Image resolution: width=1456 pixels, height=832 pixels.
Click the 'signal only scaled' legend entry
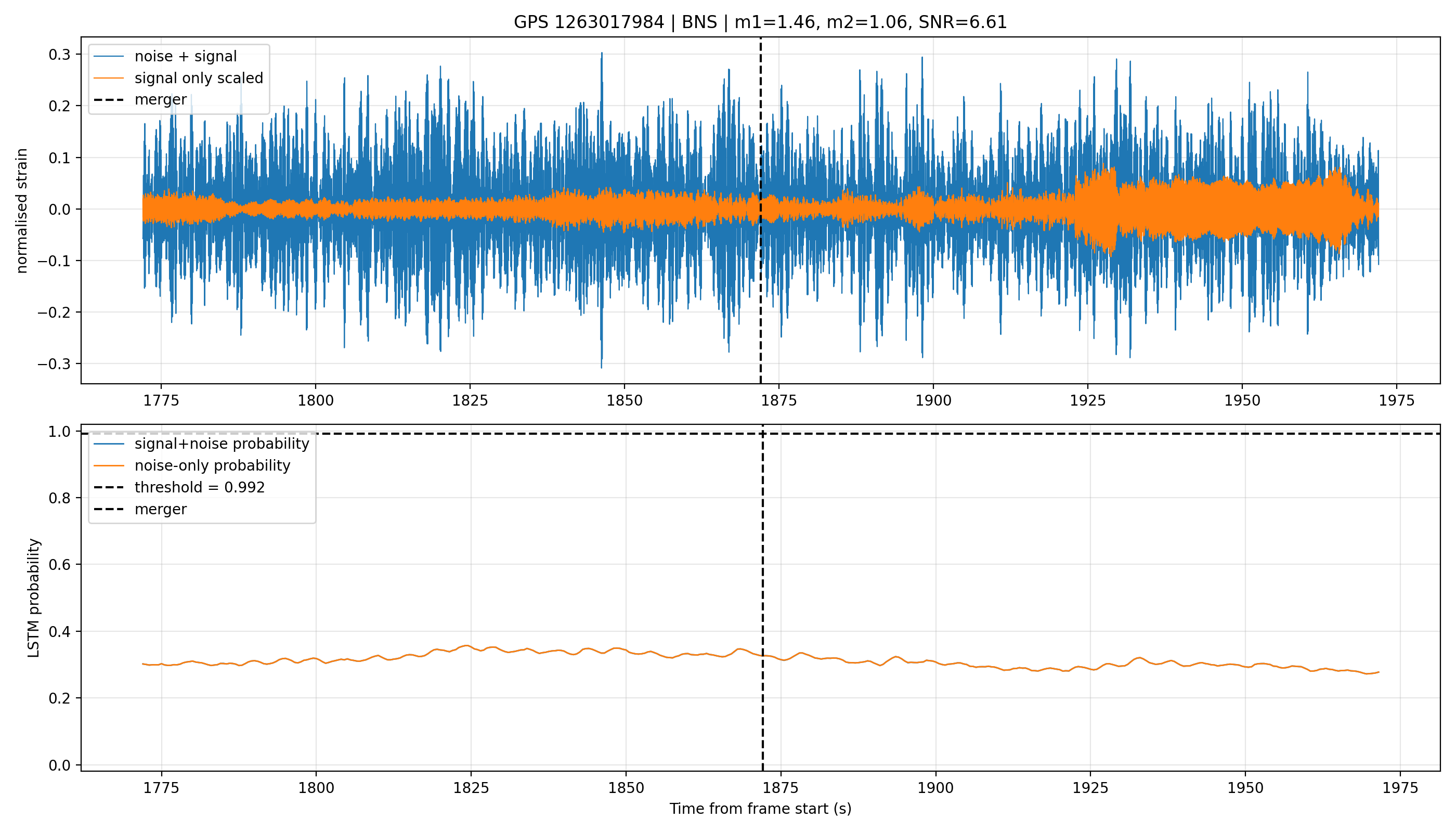click(x=179, y=77)
